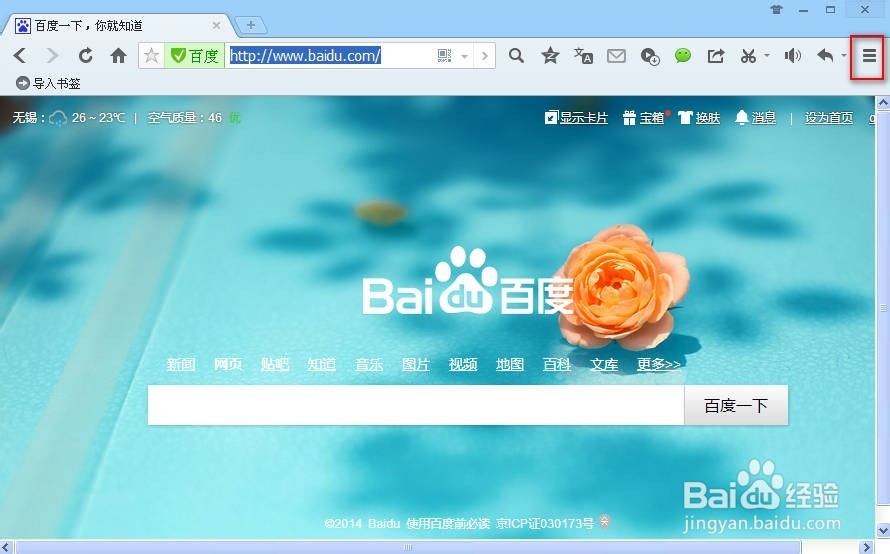Open the 换肤 skin changer link
Image resolution: width=890 pixels, height=554 pixels.
[699, 117]
